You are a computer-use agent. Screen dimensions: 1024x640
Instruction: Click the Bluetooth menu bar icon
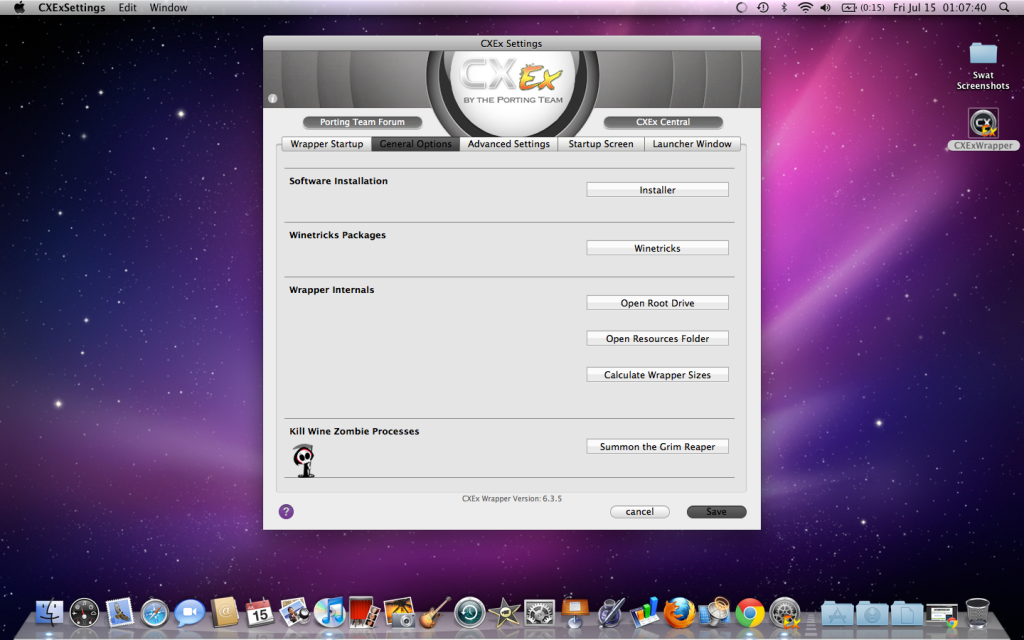pos(784,8)
